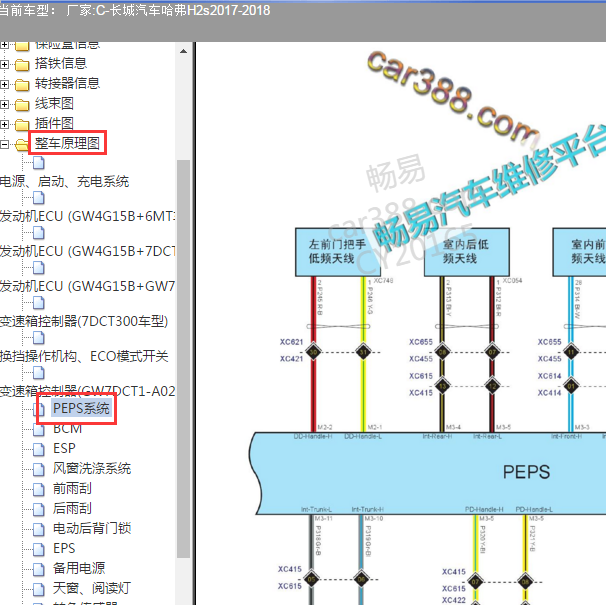Open the 备用电源 diagram

[x=79, y=568]
